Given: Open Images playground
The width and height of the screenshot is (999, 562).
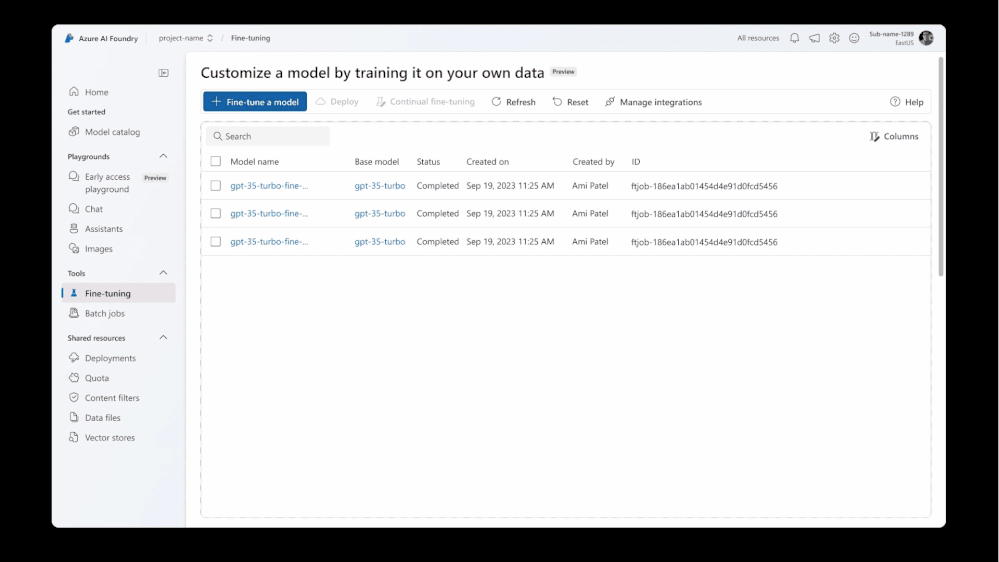Looking at the screenshot, I should click(99, 249).
